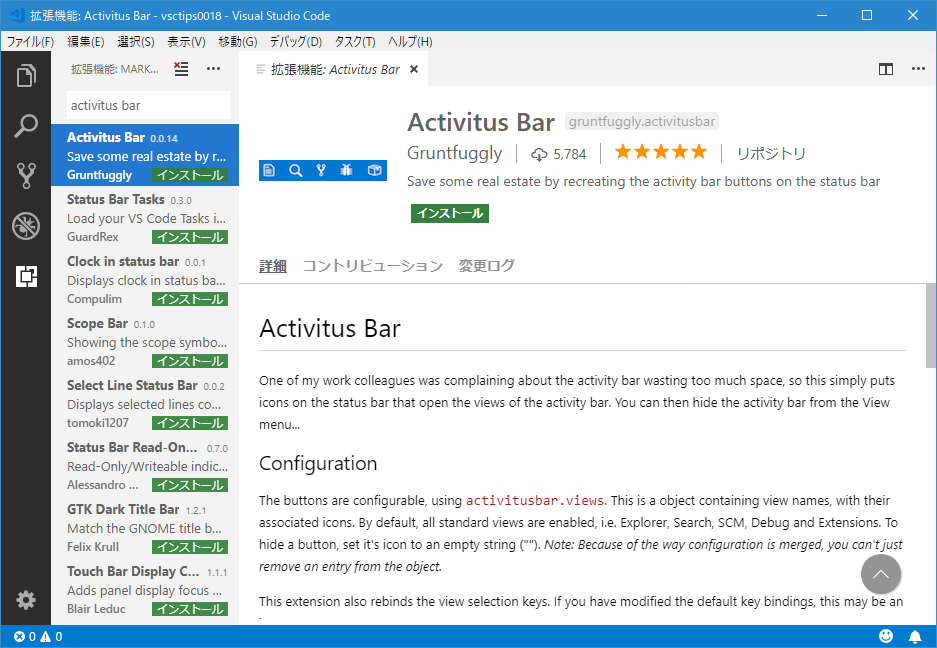The height and width of the screenshot is (648, 937).
Task: Select Status Bar Read-On... extension in list
Action: [x=145, y=466]
